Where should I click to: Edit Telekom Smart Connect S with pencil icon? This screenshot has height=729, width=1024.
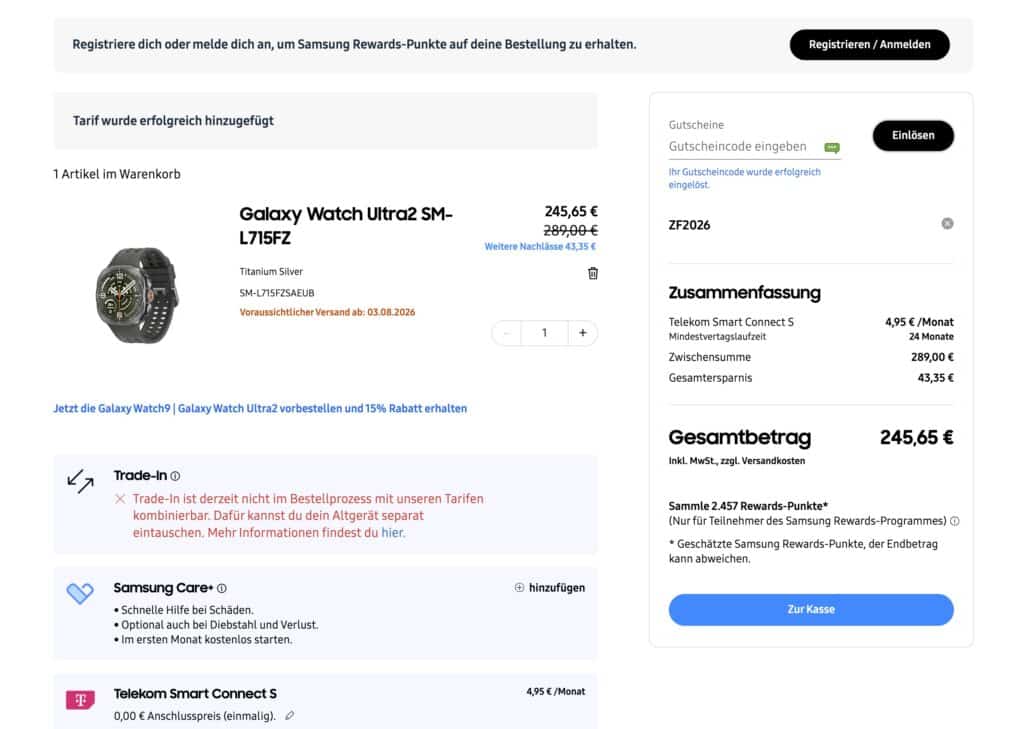[x=289, y=715]
